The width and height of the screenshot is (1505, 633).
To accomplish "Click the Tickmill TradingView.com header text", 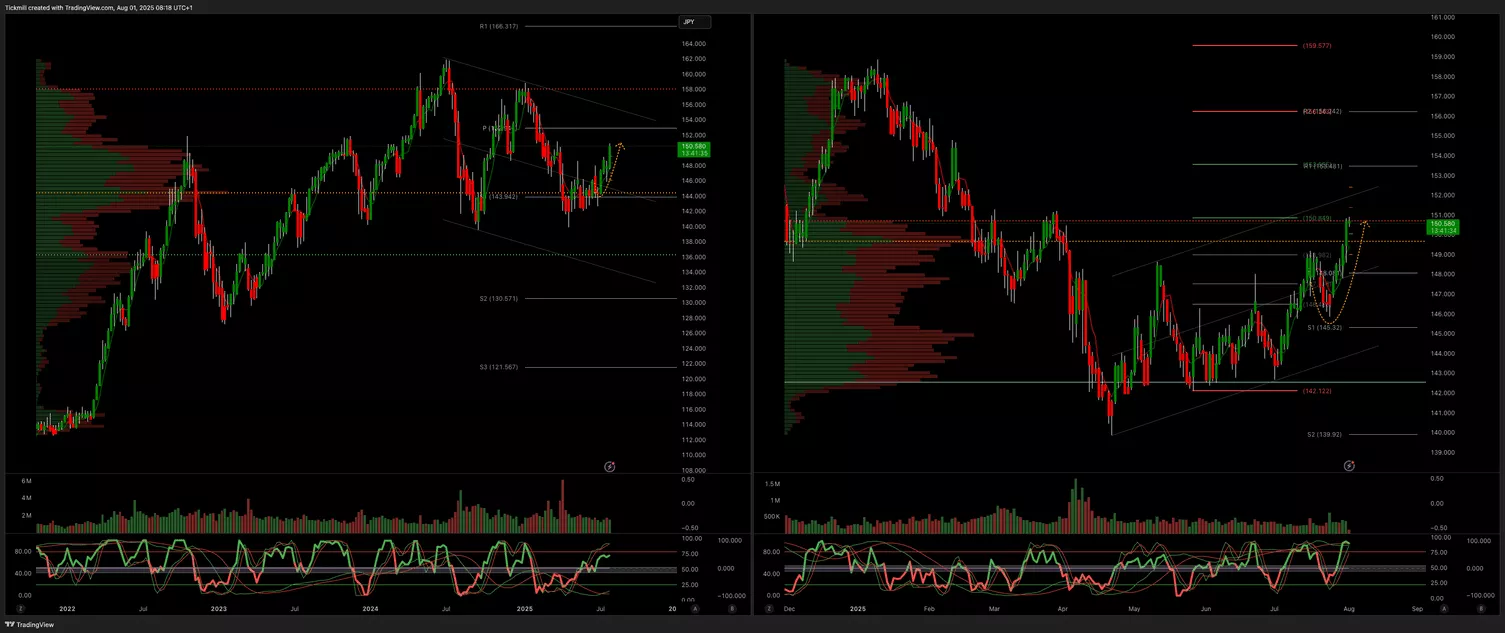I will click(98, 7).
